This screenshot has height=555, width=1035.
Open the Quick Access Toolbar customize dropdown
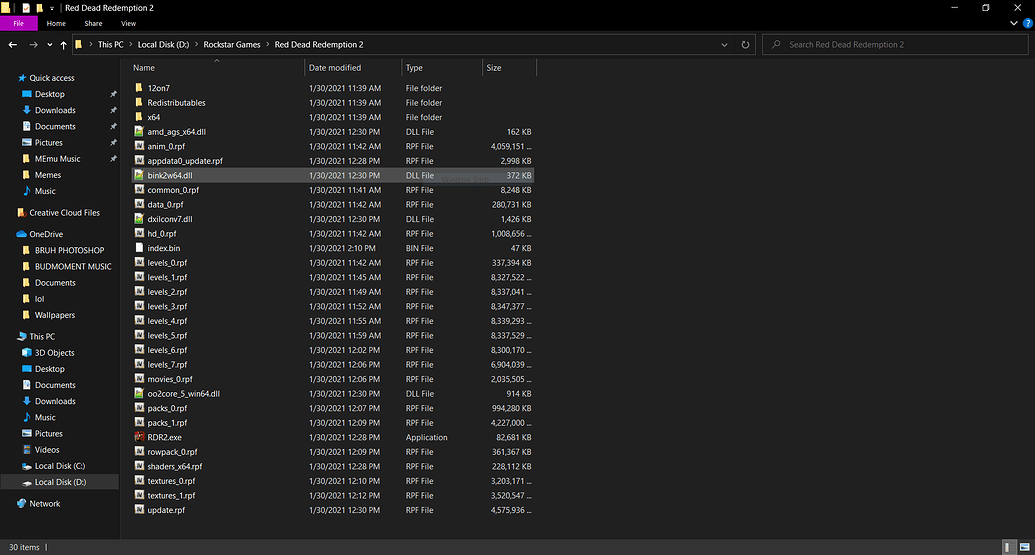[x=51, y=8]
